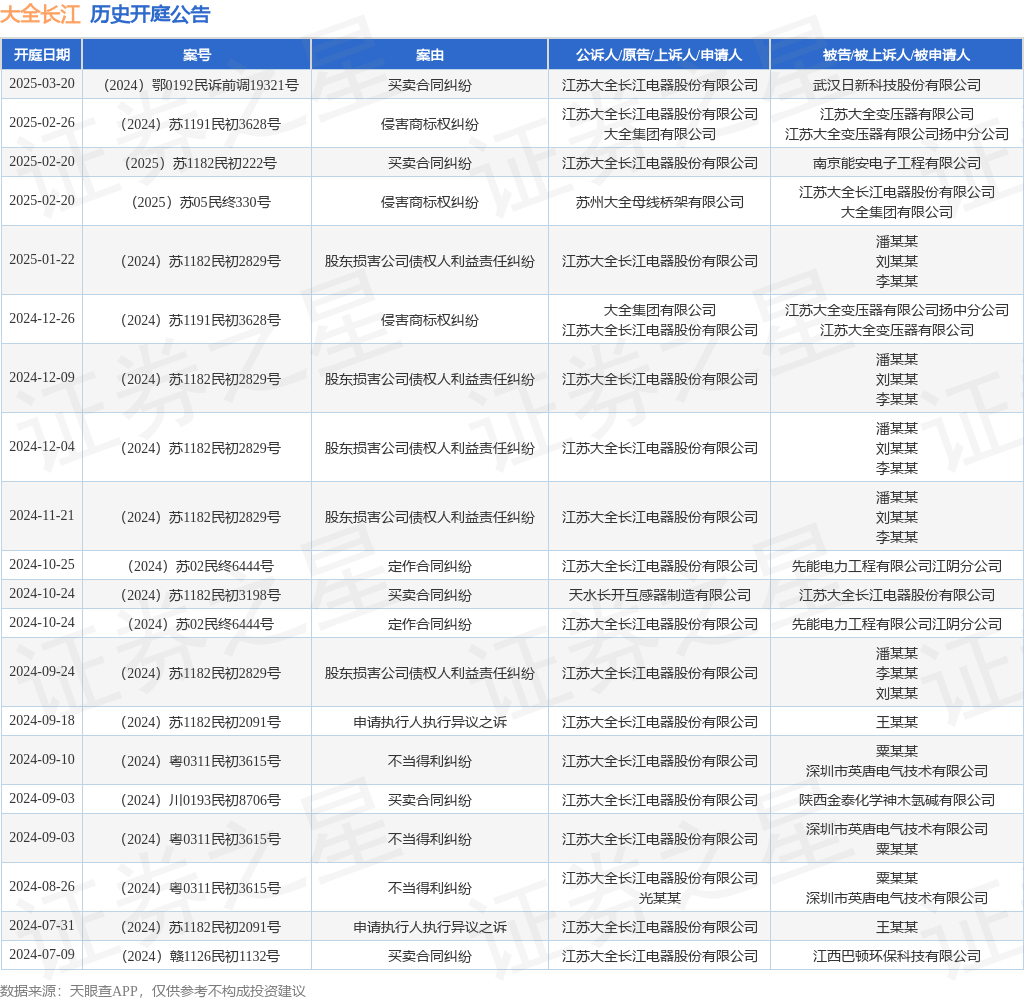Click defendant 南京能安电子工程有限公司
1024x1000 pixels.
[x=897, y=163]
